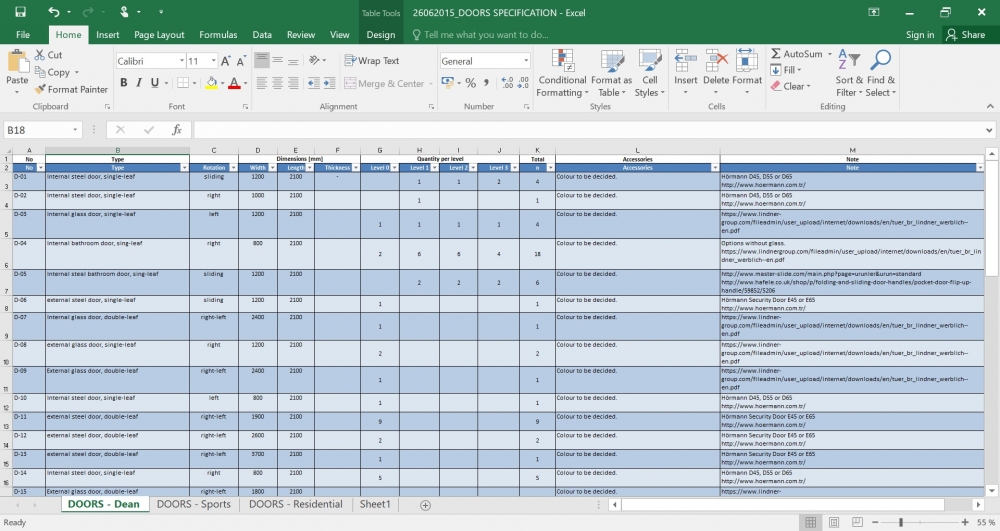Image resolution: width=1000 pixels, height=531 pixels.
Task: Add a new sheet with plus button
Action: pos(425,505)
